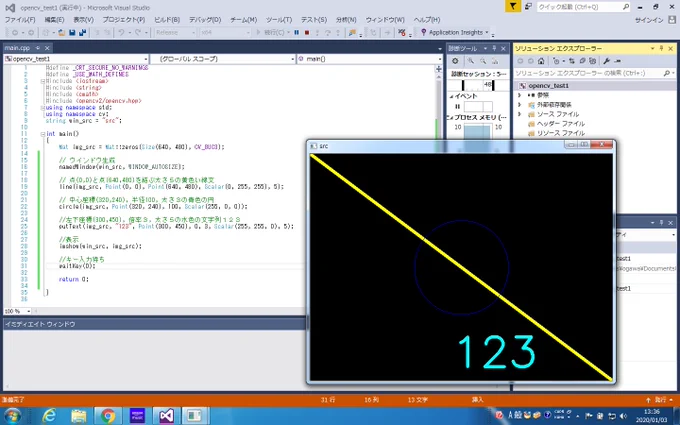This screenshot has height=425, width=680.
Task: Click the Properties wrench icon in Solution Explorer
Action: (x=606, y=61)
